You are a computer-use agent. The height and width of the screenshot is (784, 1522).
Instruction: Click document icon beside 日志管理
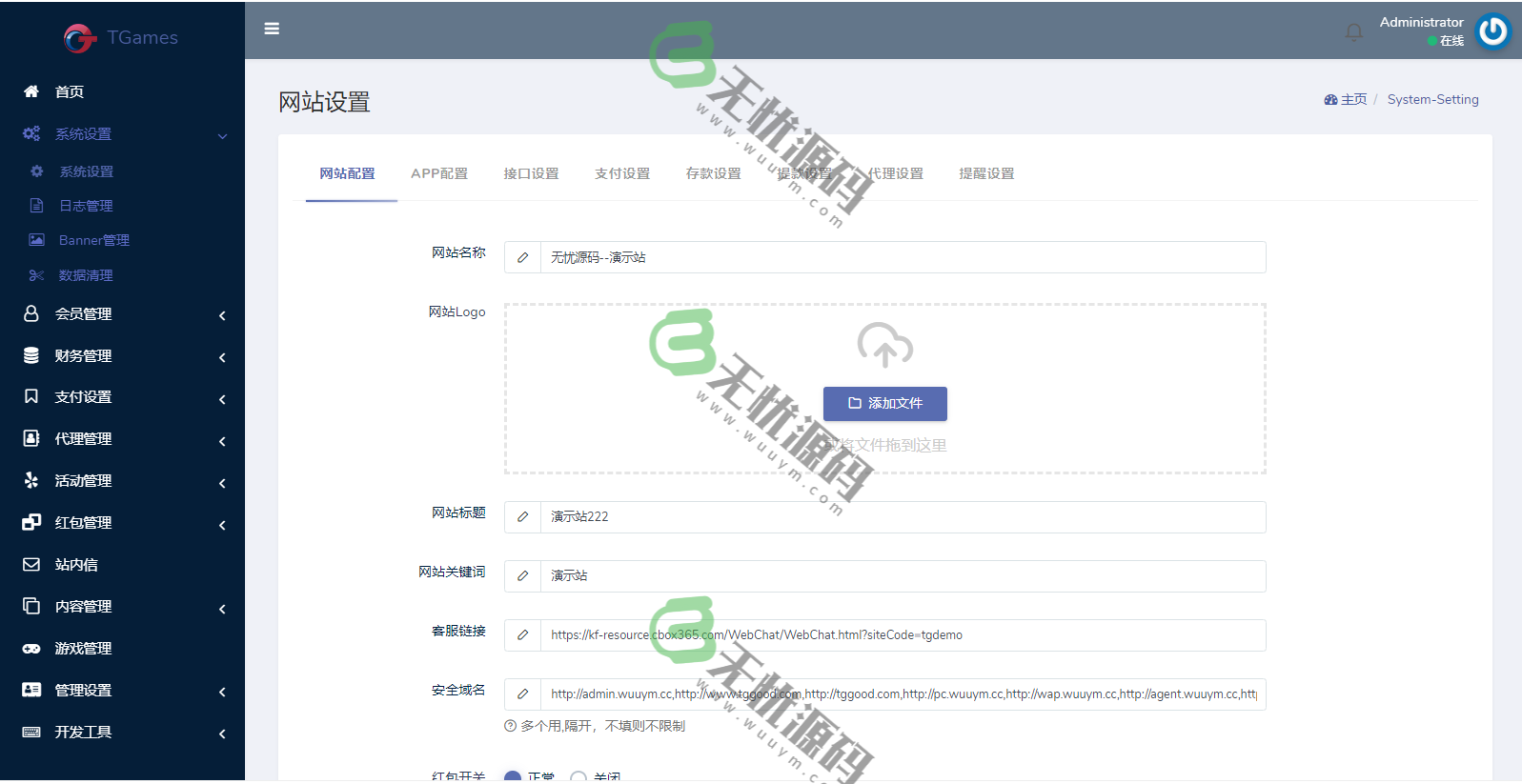(37, 206)
